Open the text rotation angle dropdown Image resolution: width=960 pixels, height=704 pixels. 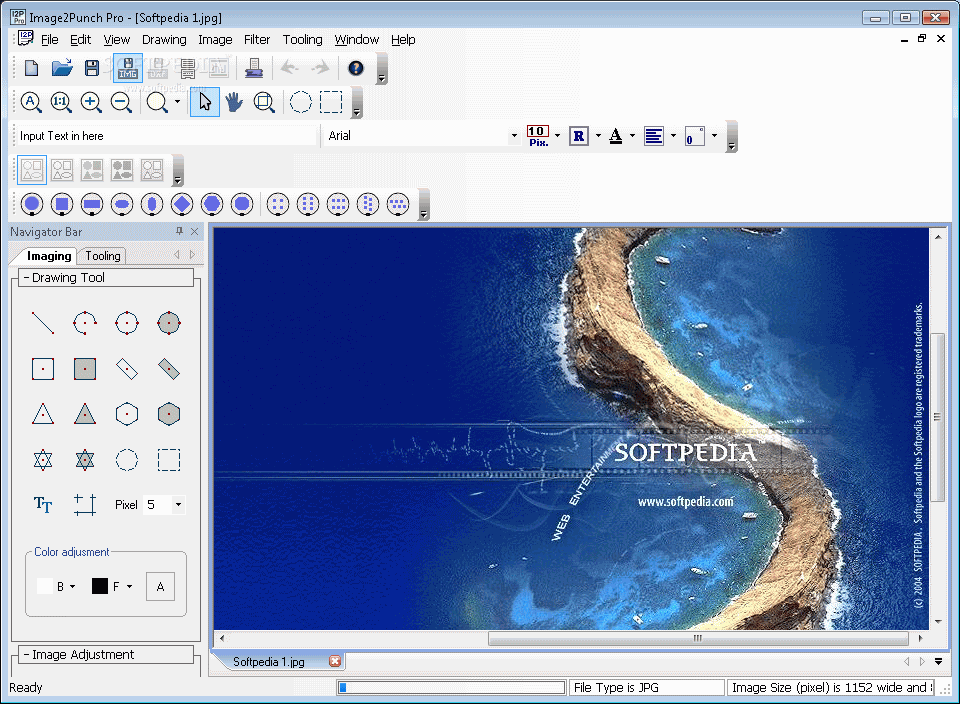click(714, 136)
